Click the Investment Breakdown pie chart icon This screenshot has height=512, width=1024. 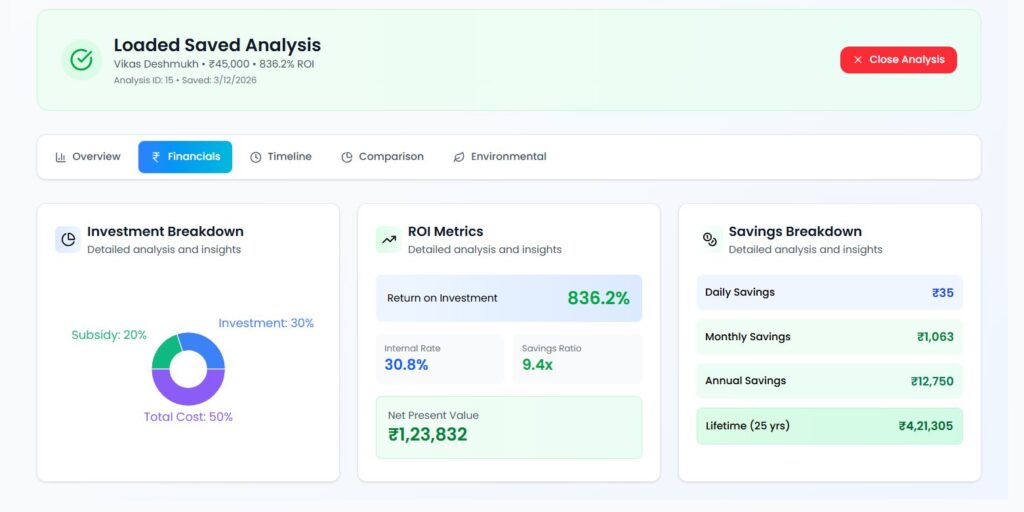68,239
